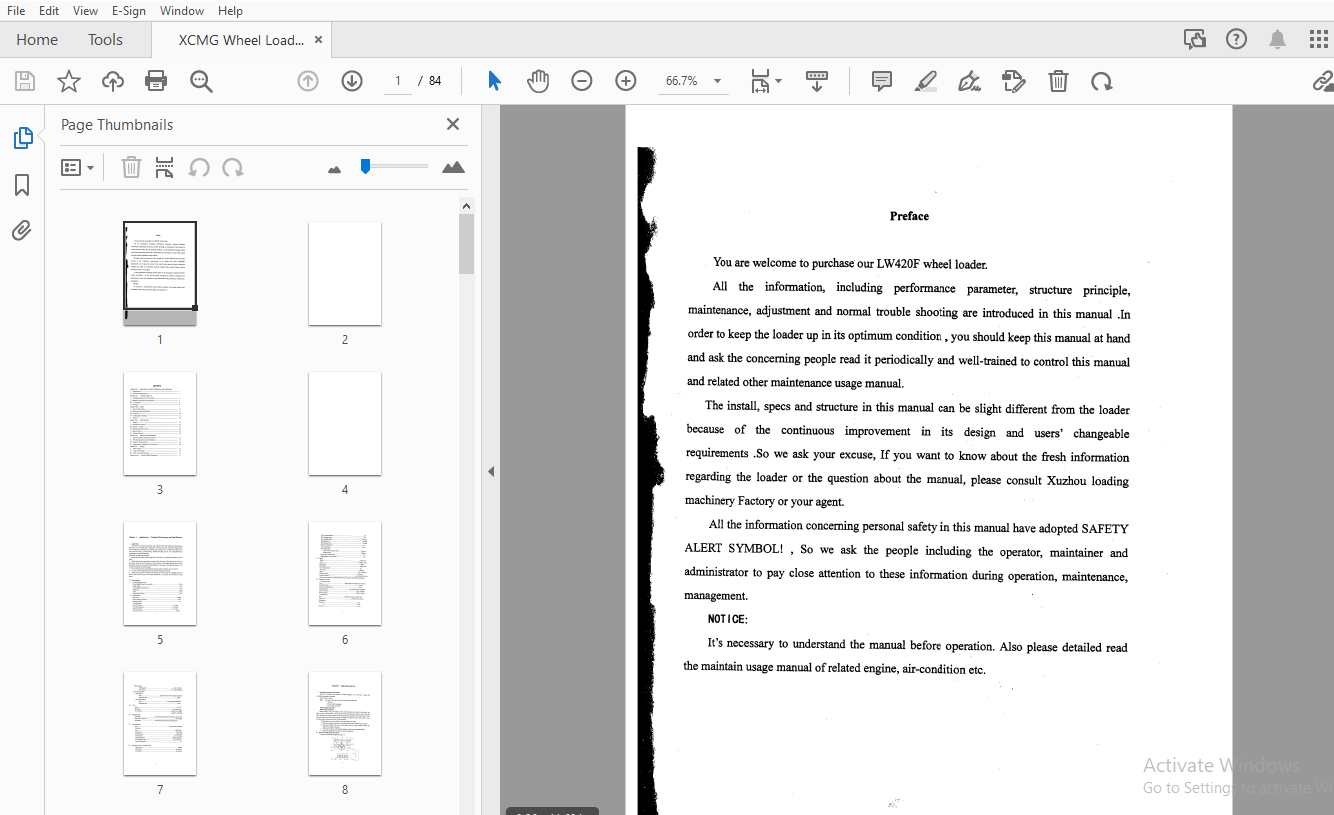Select page 8 thumbnail
The image size is (1334, 815).
[x=345, y=723]
